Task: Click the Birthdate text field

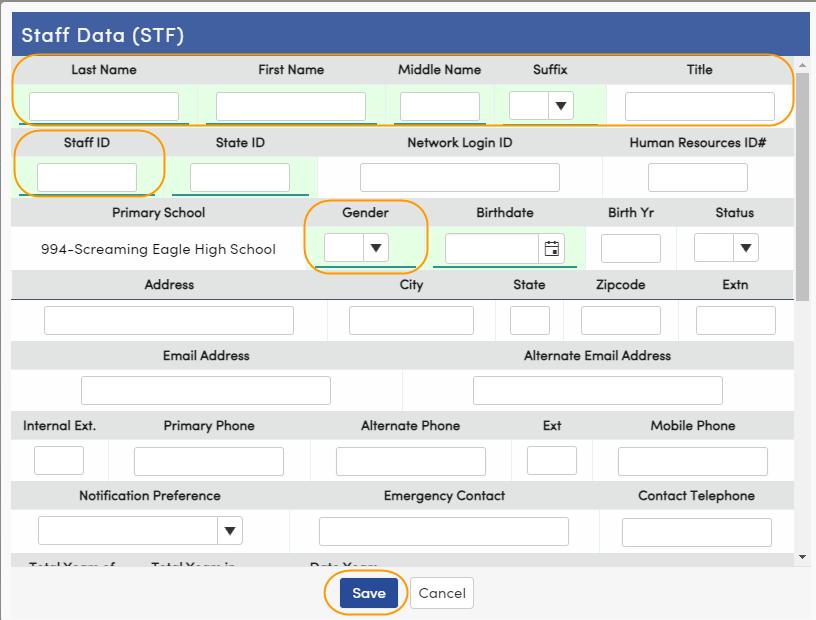Action: tap(492, 249)
